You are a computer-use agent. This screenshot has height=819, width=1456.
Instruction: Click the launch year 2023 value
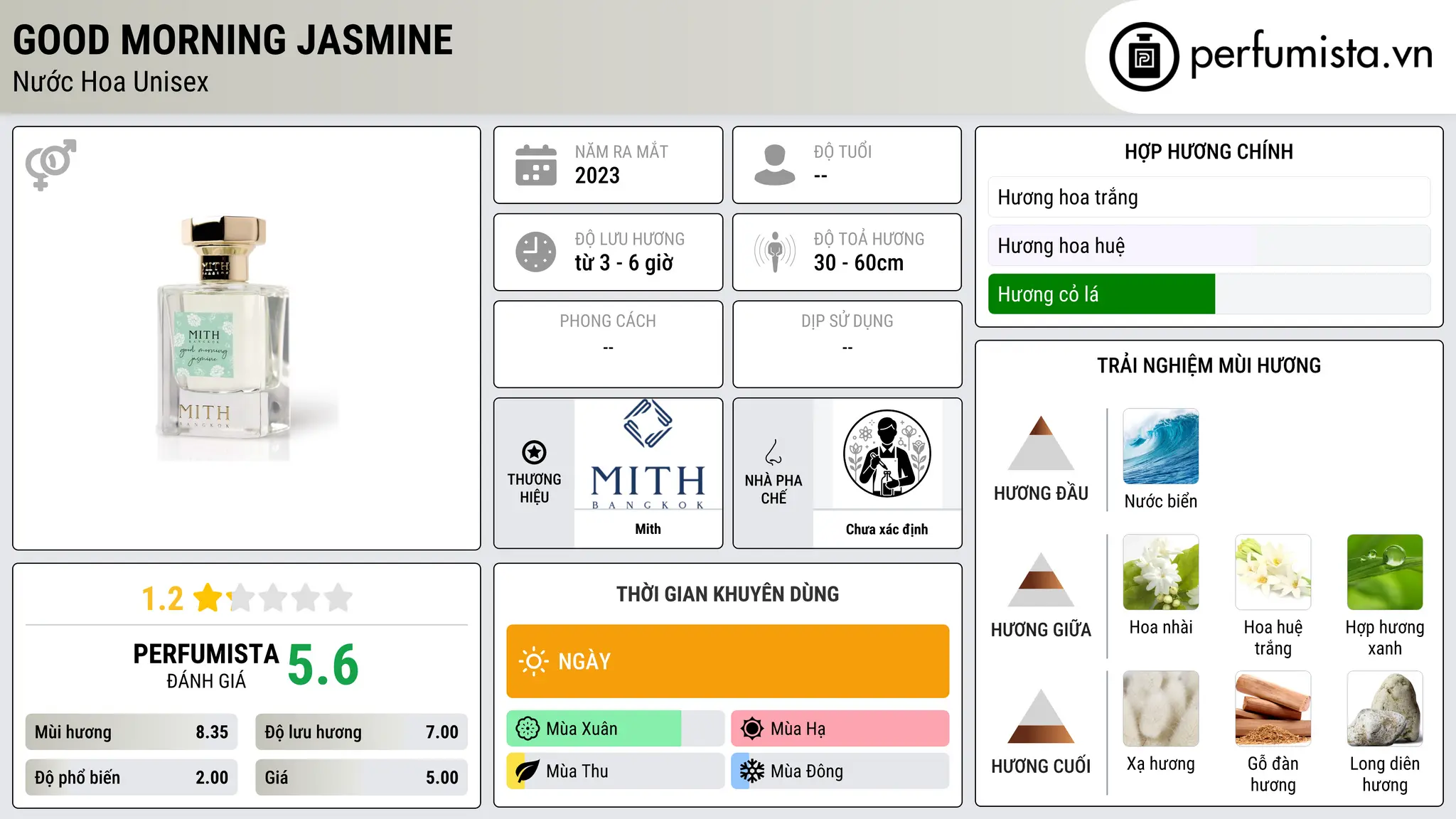[597, 176]
